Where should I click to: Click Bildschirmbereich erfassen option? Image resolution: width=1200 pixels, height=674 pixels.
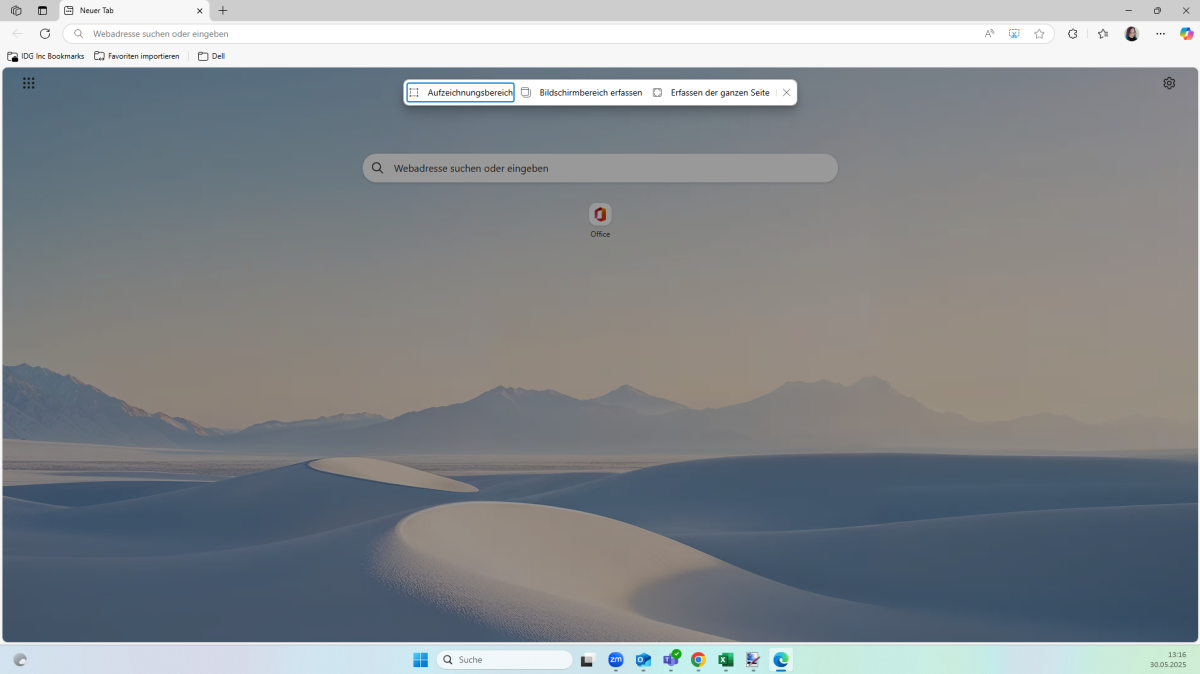(x=582, y=92)
